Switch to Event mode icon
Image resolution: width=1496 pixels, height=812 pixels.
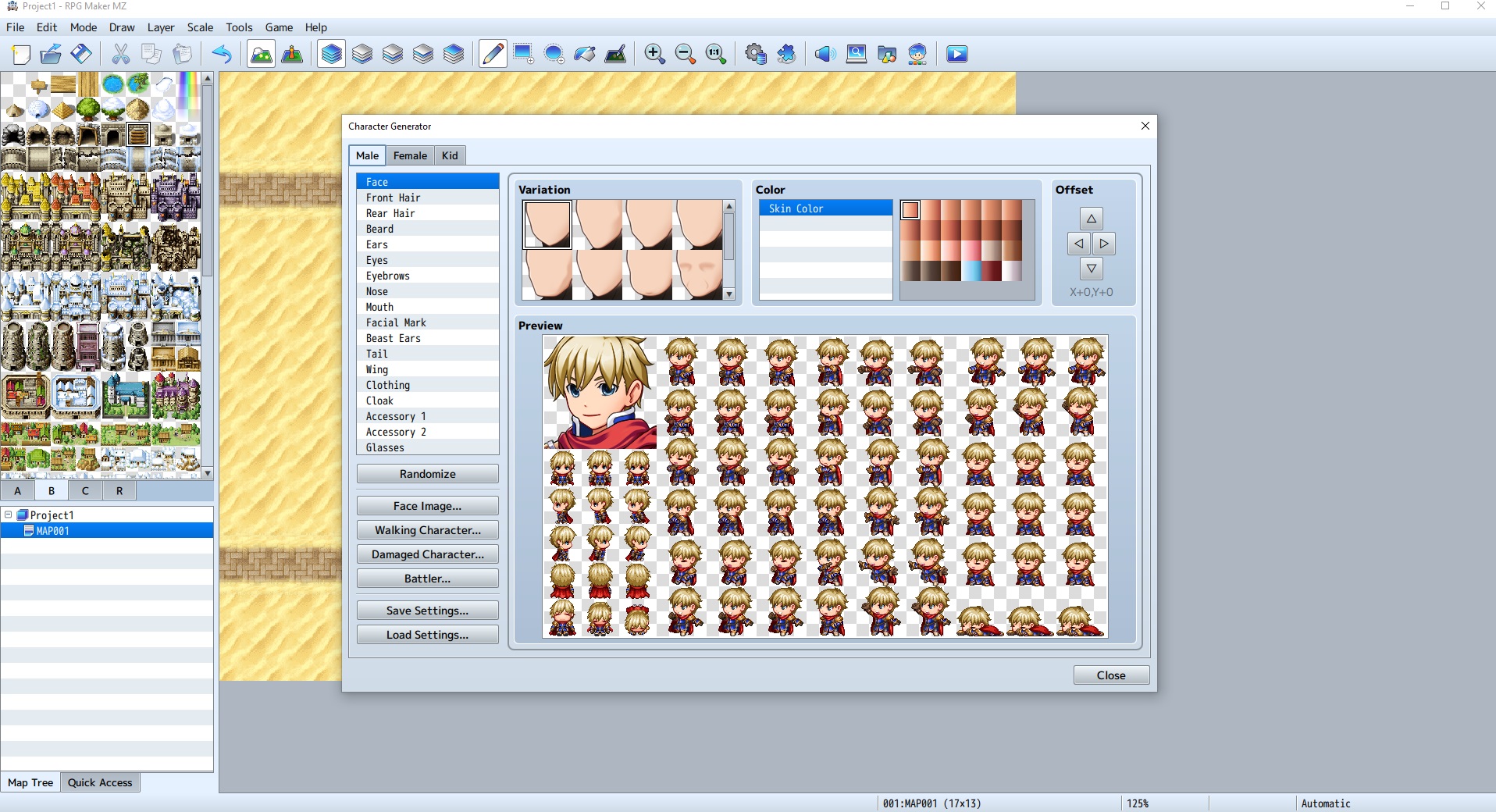(292, 54)
